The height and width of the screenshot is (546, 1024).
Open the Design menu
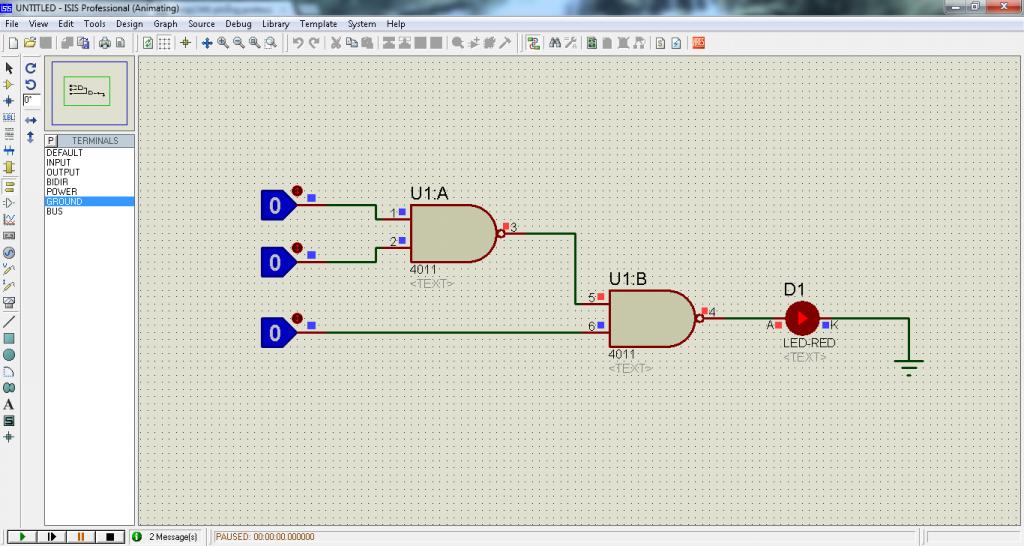129,24
